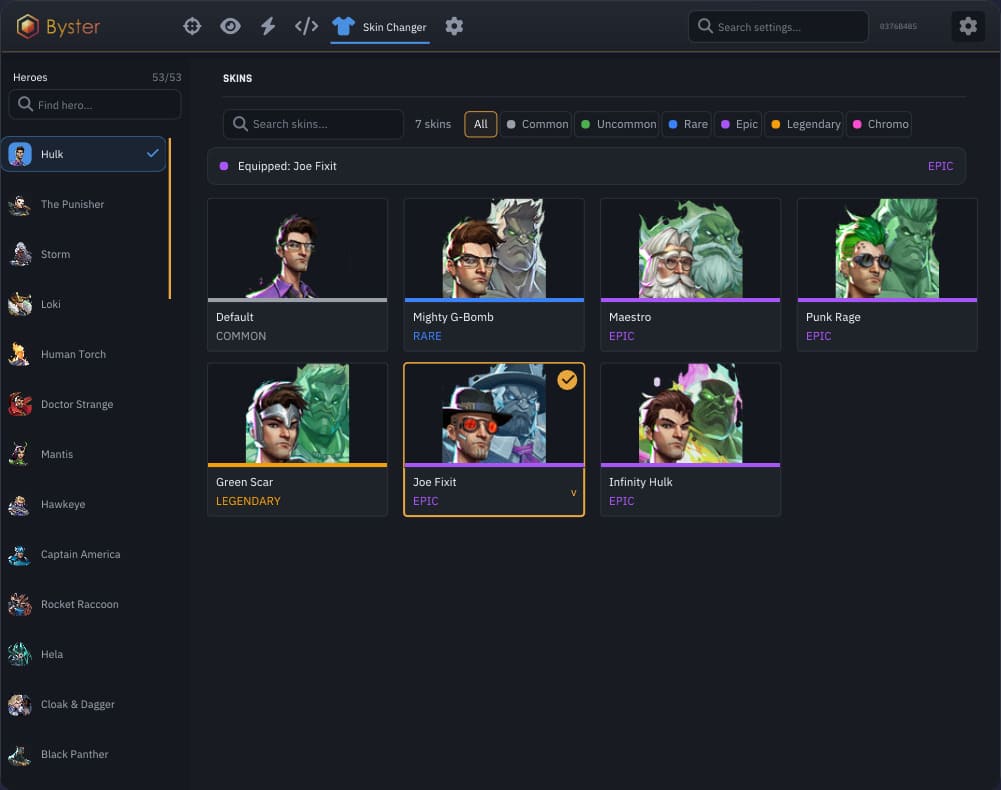Equip the Infinity Hulk skin
1001x790 pixels.
pyautogui.click(x=690, y=439)
